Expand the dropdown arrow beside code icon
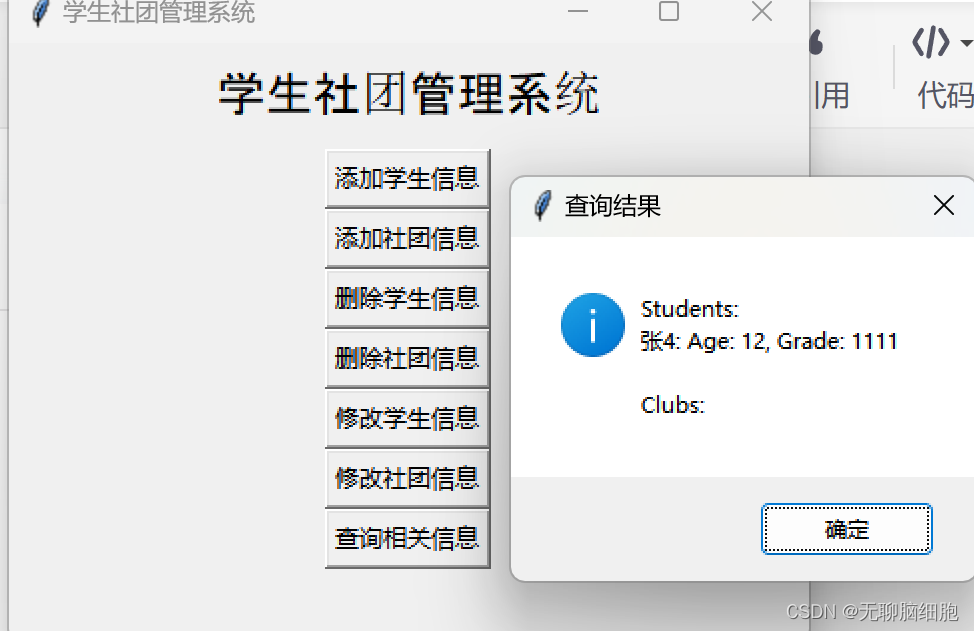974x631 pixels. point(966,43)
